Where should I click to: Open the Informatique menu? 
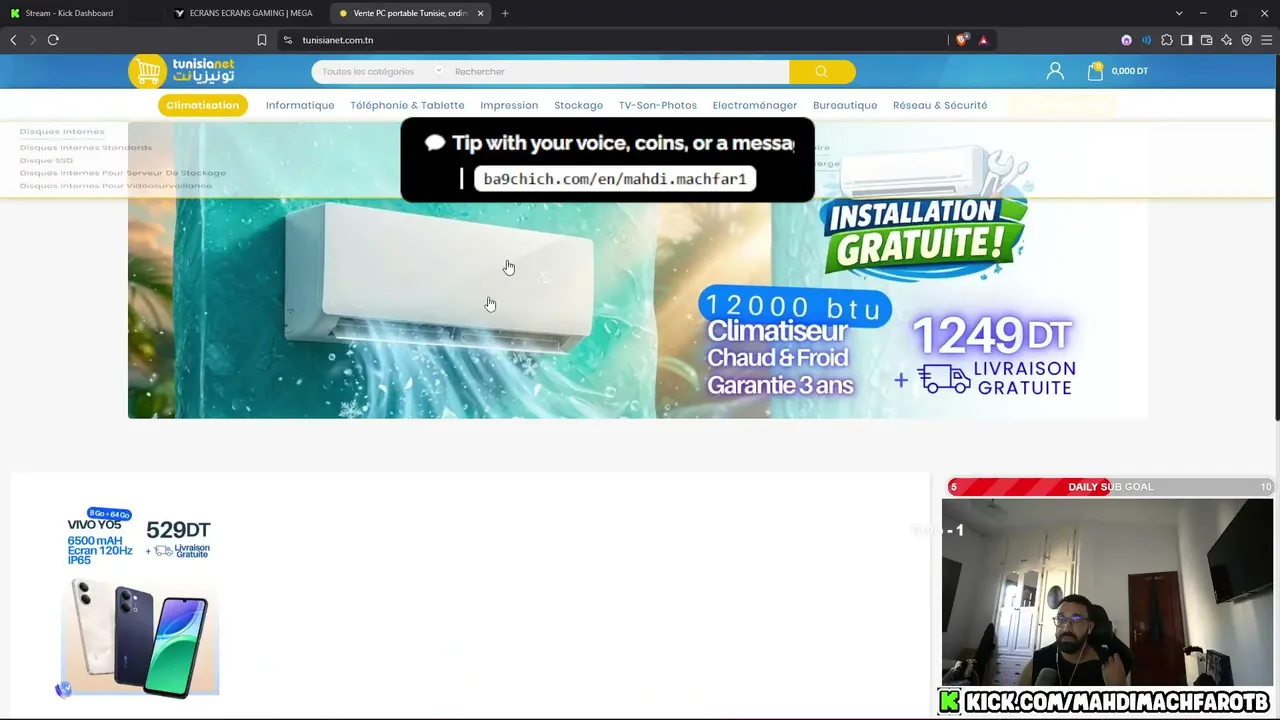tap(300, 105)
